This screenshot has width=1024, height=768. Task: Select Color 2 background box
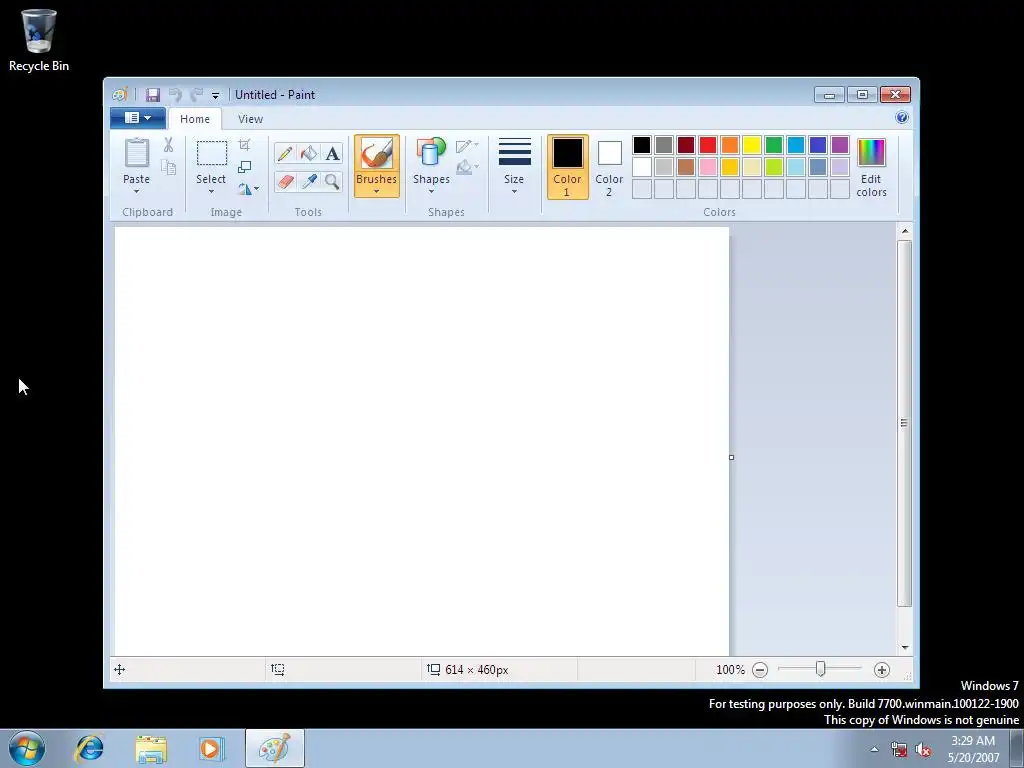[x=609, y=167]
